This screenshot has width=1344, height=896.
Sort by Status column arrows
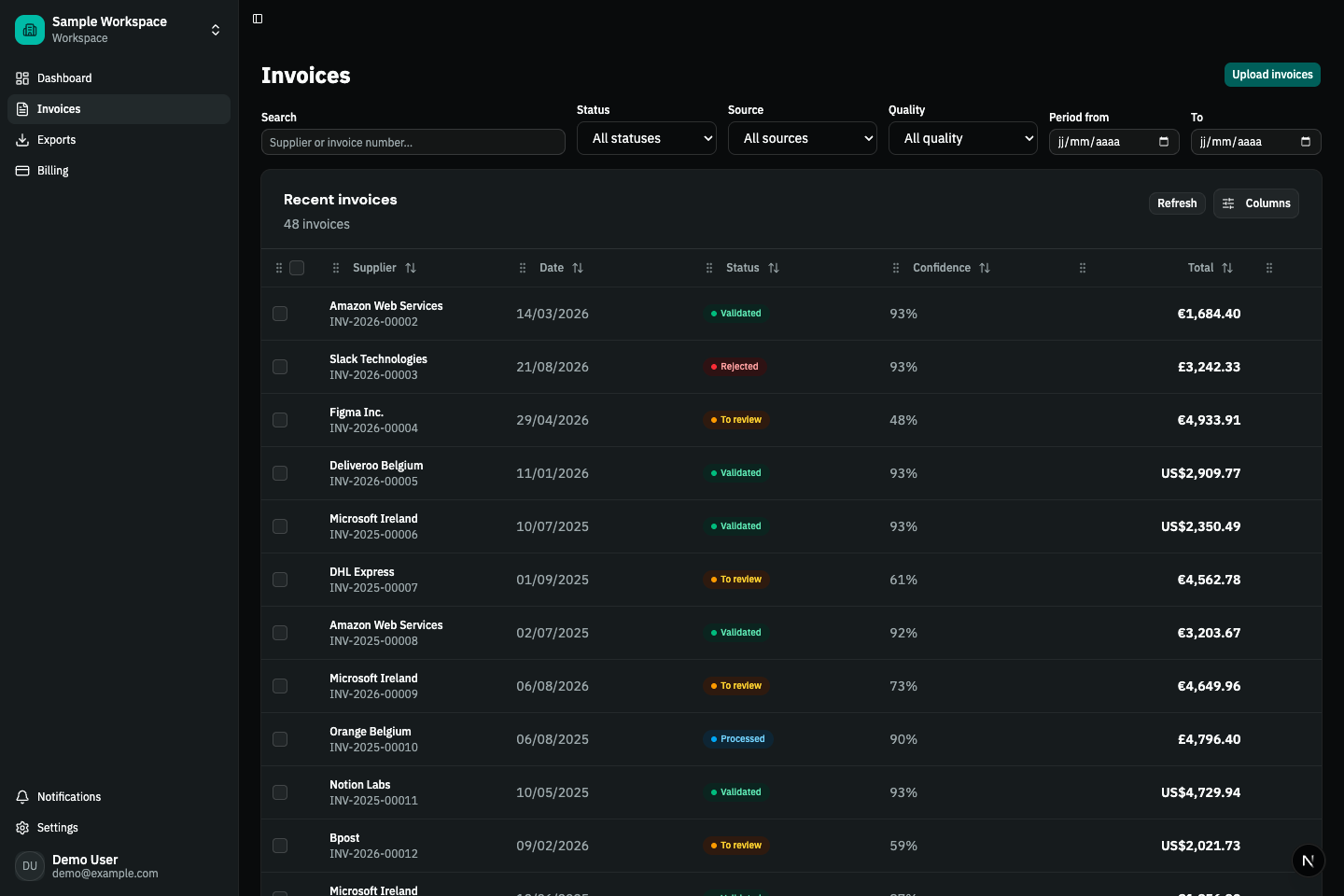tap(774, 268)
